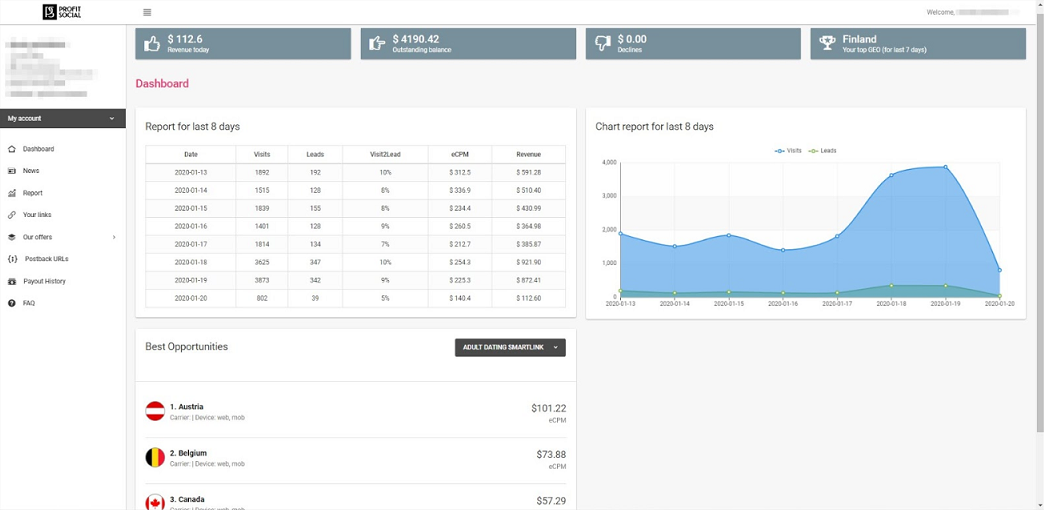Click the Profit Social logo

click(63, 11)
